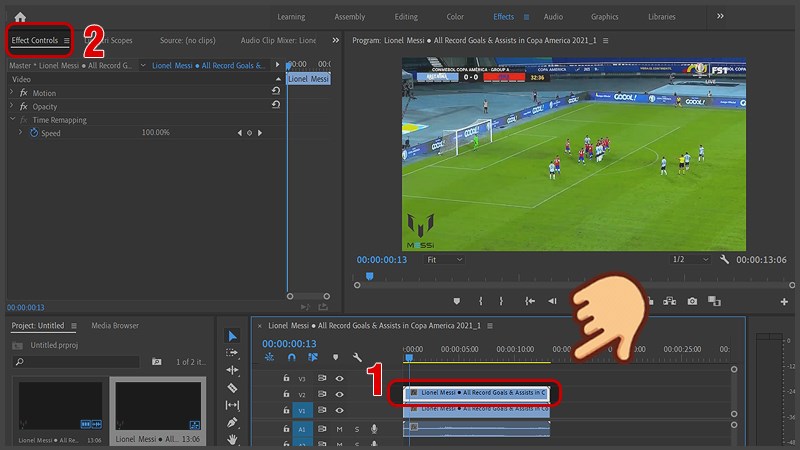This screenshot has width=800, height=450.
Task: Collapse the Time Remapping section
Action: pos(13,119)
